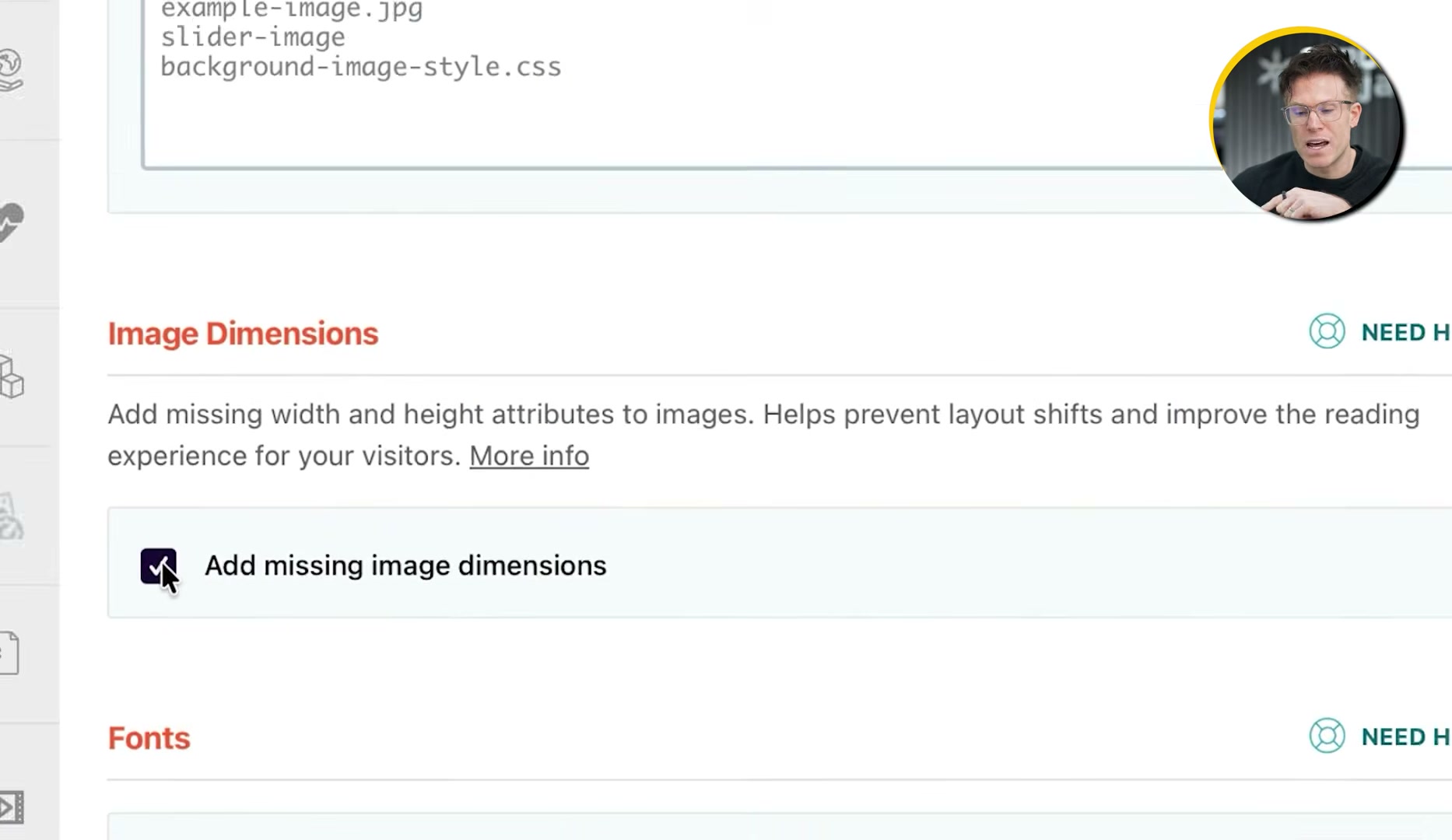The height and width of the screenshot is (840, 1452).
Task: Select the example-image.jpg exclusion entry
Action: tap(291, 11)
